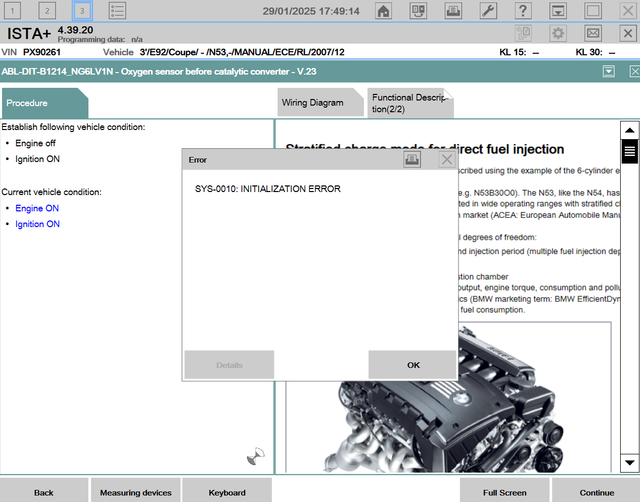This screenshot has width=640, height=502.
Task: Open the operations list icon
Action: point(117,11)
